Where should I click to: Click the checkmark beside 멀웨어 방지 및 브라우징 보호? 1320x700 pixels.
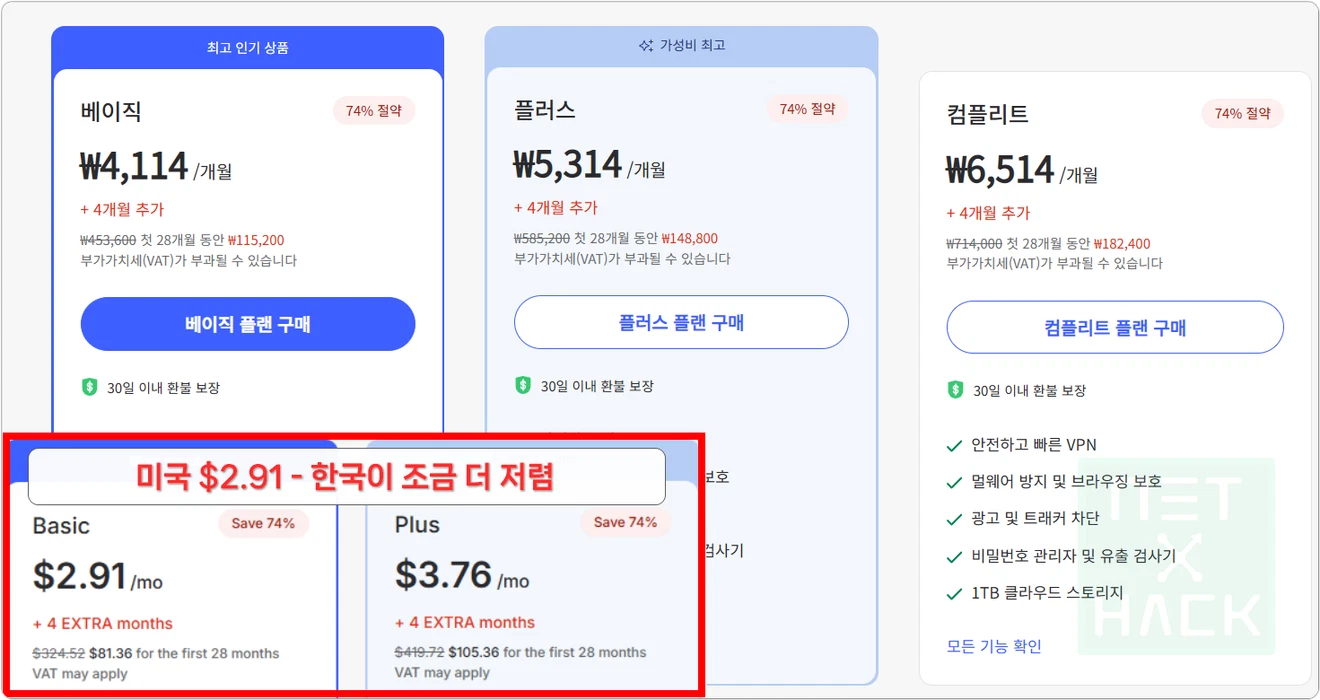(954, 482)
